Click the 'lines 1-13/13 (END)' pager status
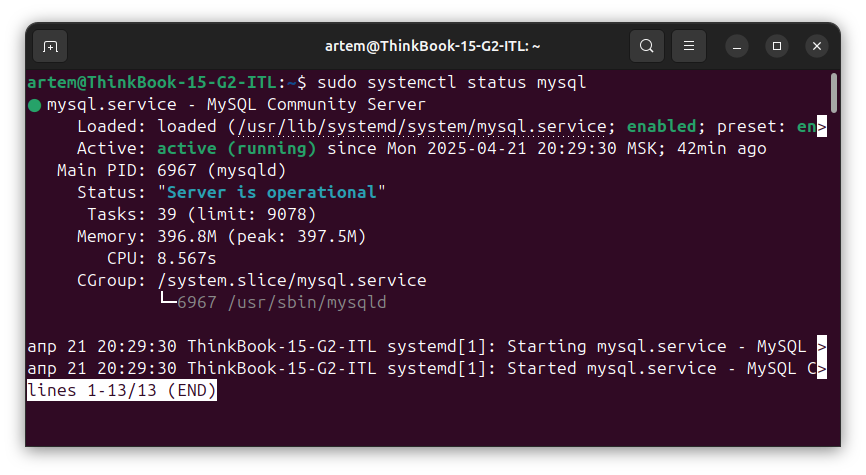Viewport: 866px width, 475px height. [122, 390]
